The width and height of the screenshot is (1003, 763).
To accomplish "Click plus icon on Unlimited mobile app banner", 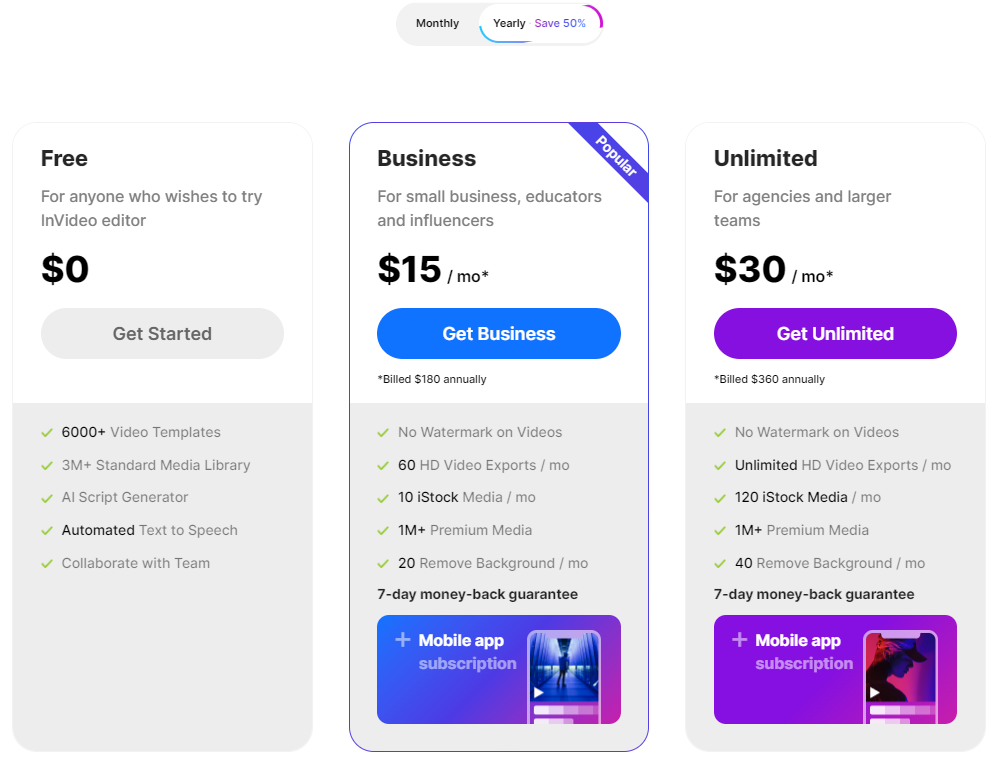I will pyautogui.click(x=740, y=639).
